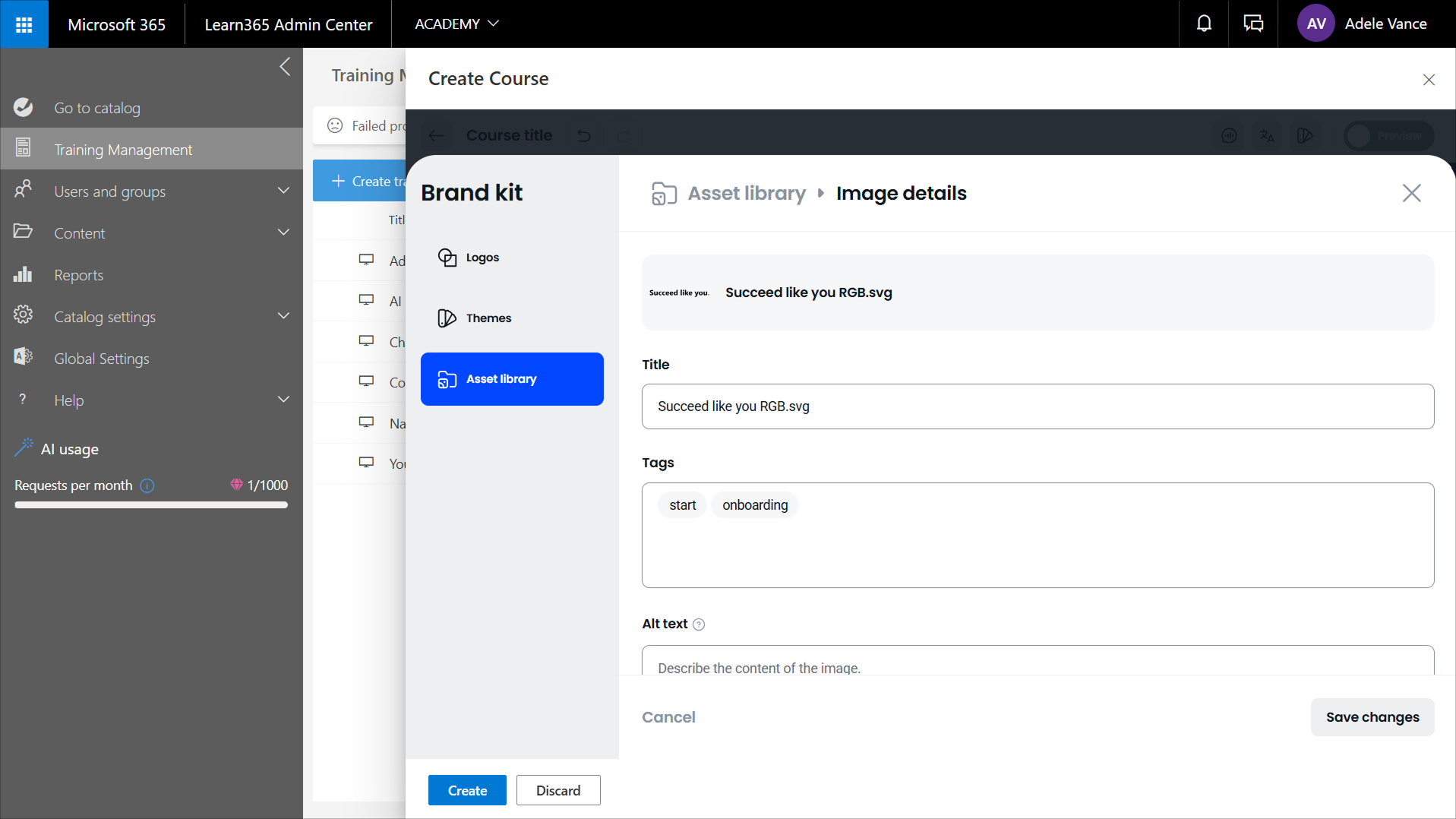This screenshot has height=819, width=1456.
Task: Go to Training Management
Action: [x=123, y=150]
